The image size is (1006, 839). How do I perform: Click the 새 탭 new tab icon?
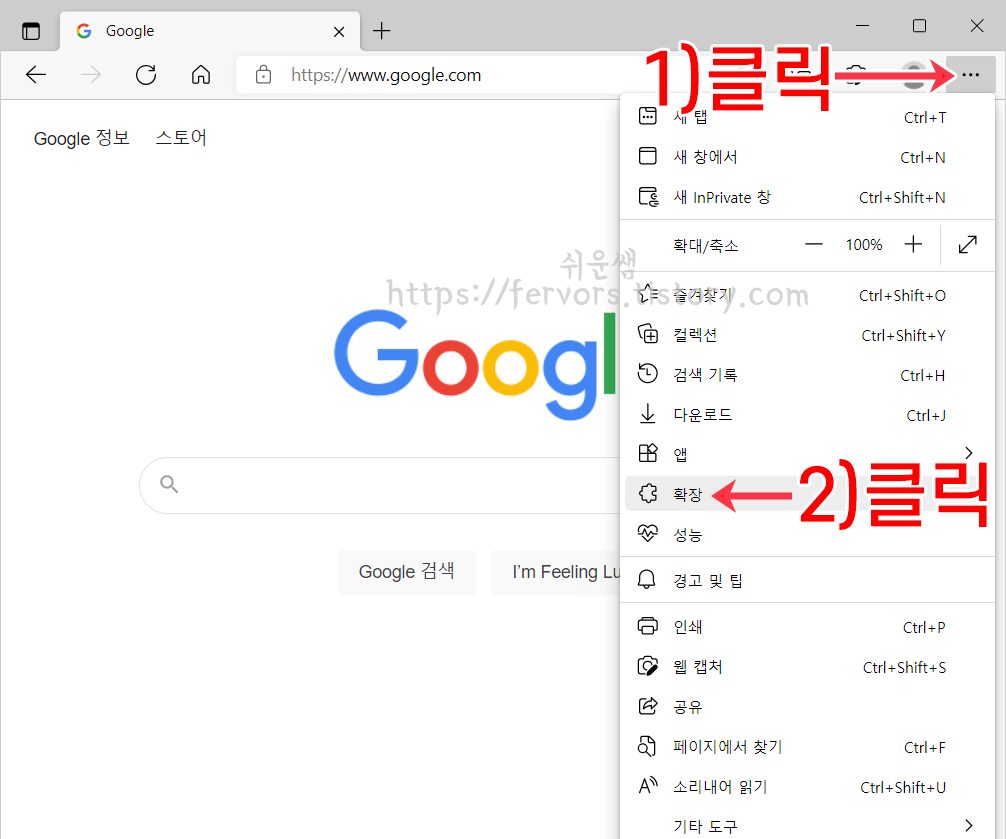pyautogui.click(x=647, y=116)
